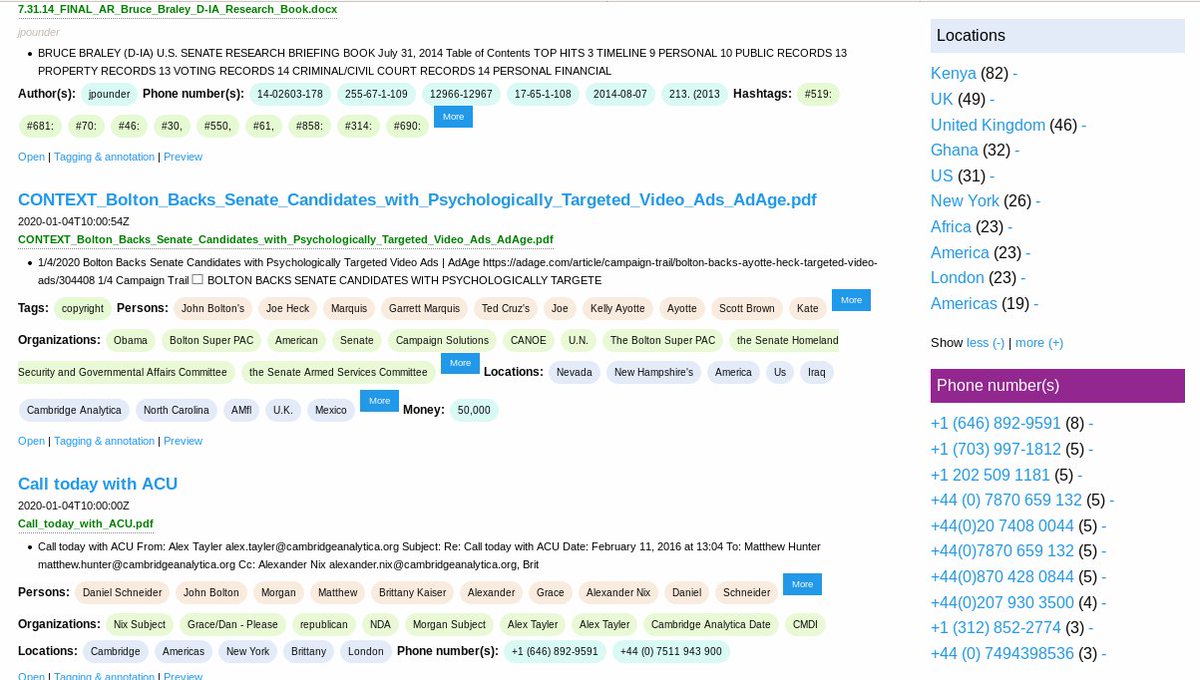
Task: Click the 50,000 Money tag
Action: [x=474, y=410]
